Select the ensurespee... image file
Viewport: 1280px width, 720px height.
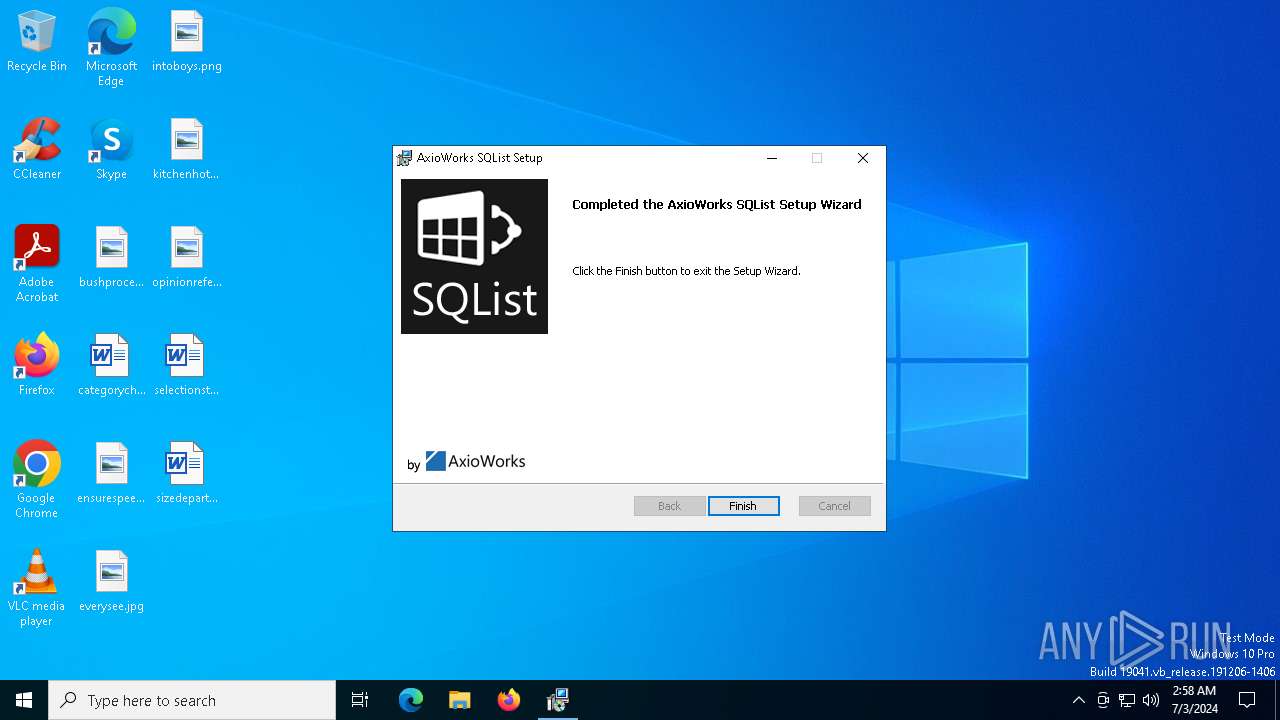111,474
